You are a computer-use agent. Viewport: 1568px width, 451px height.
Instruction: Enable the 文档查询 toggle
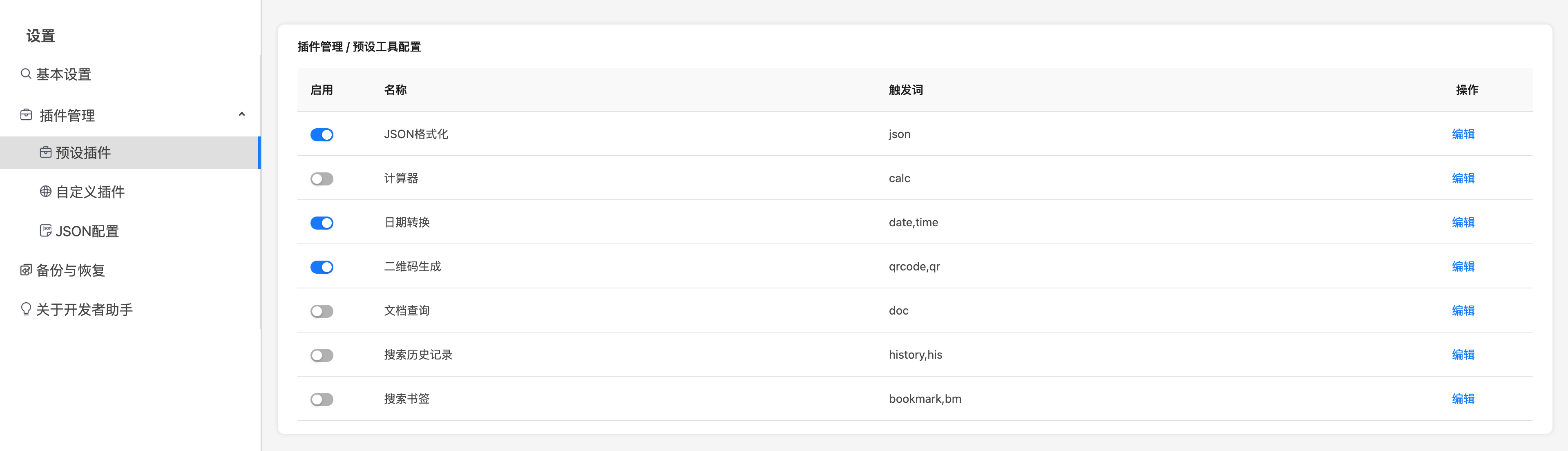[x=322, y=311]
